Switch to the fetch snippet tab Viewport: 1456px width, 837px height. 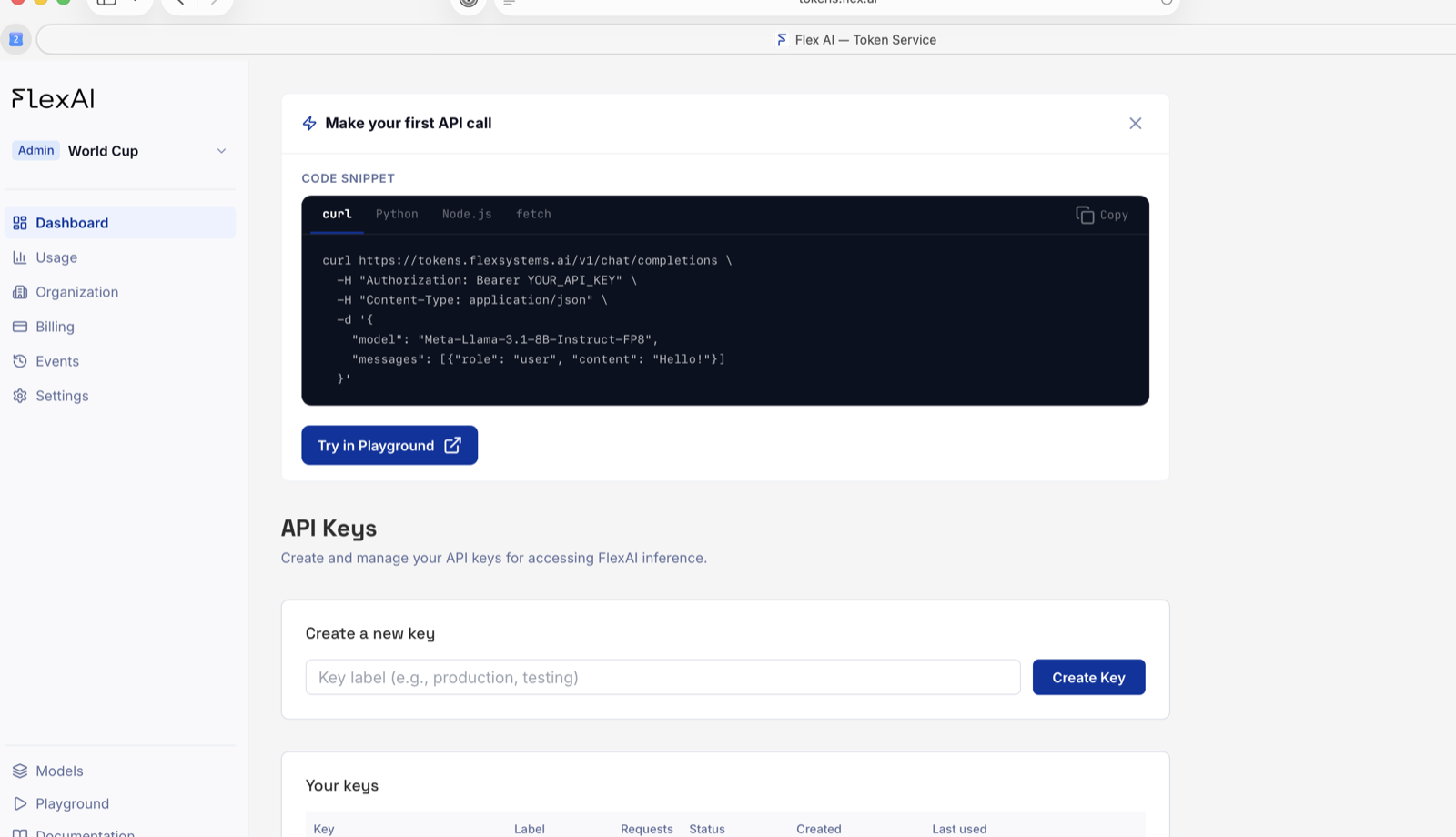click(x=533, y=214)
